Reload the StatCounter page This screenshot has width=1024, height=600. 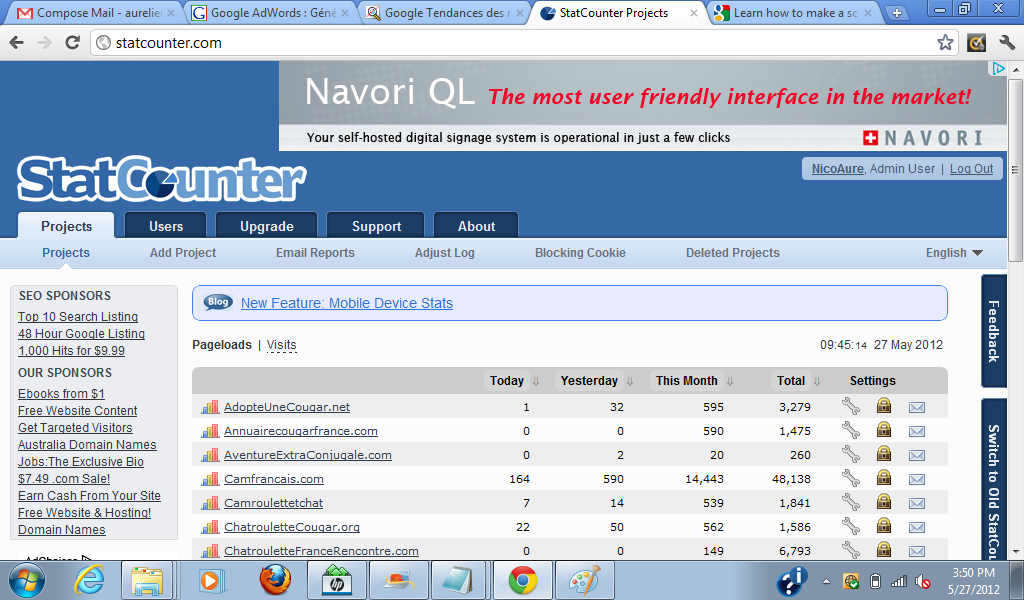click(x=72, y=43)
